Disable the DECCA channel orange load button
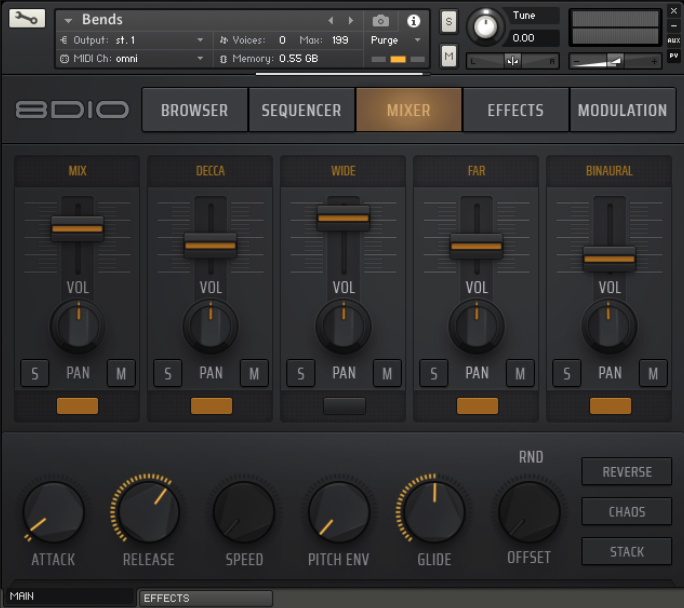Screen dimensions: 684x608 pos(211,406)
